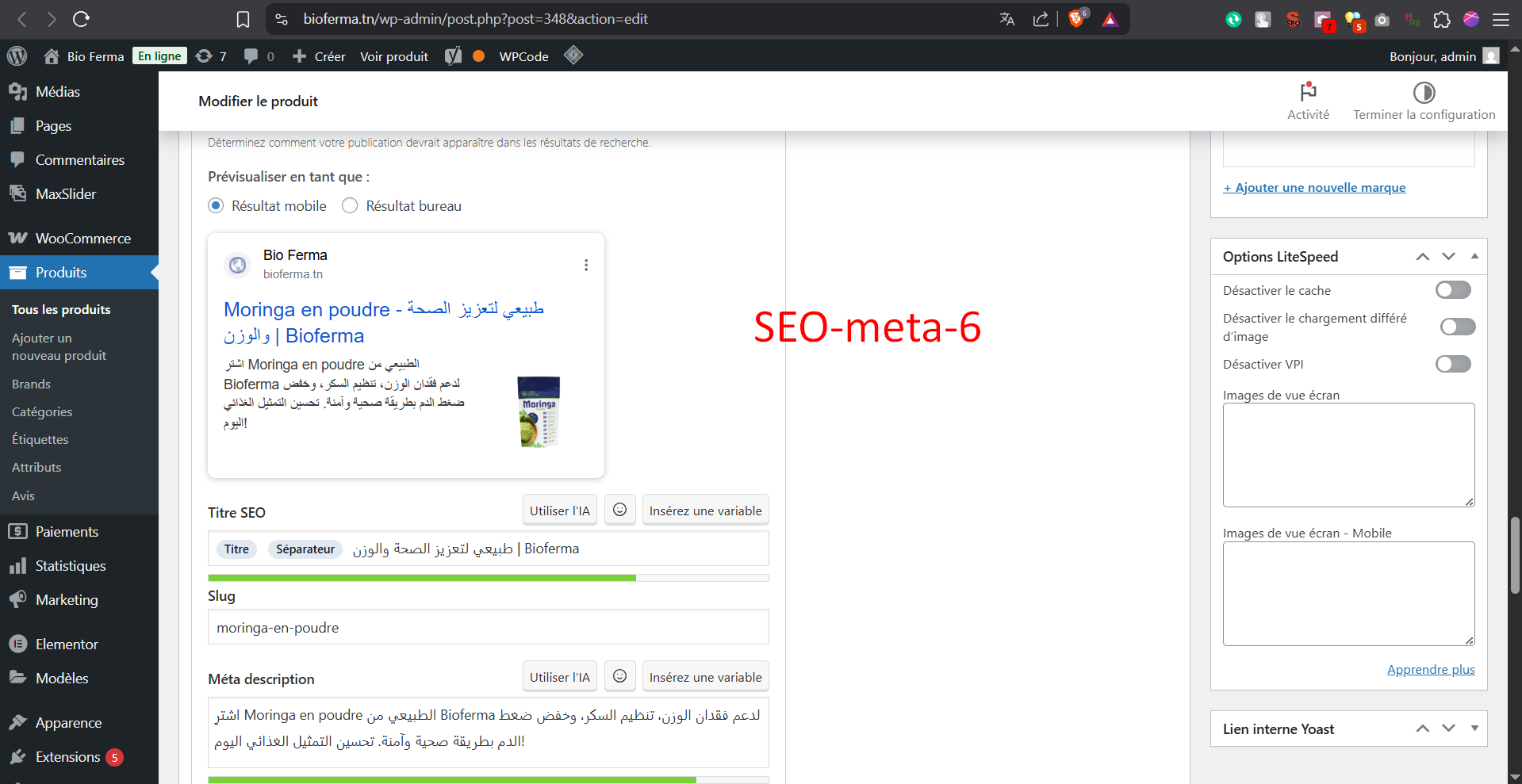Viewport: 1522px width, 784px height.
Task: Move Lien interne Yoast panel down
Action: [1449, 728]
